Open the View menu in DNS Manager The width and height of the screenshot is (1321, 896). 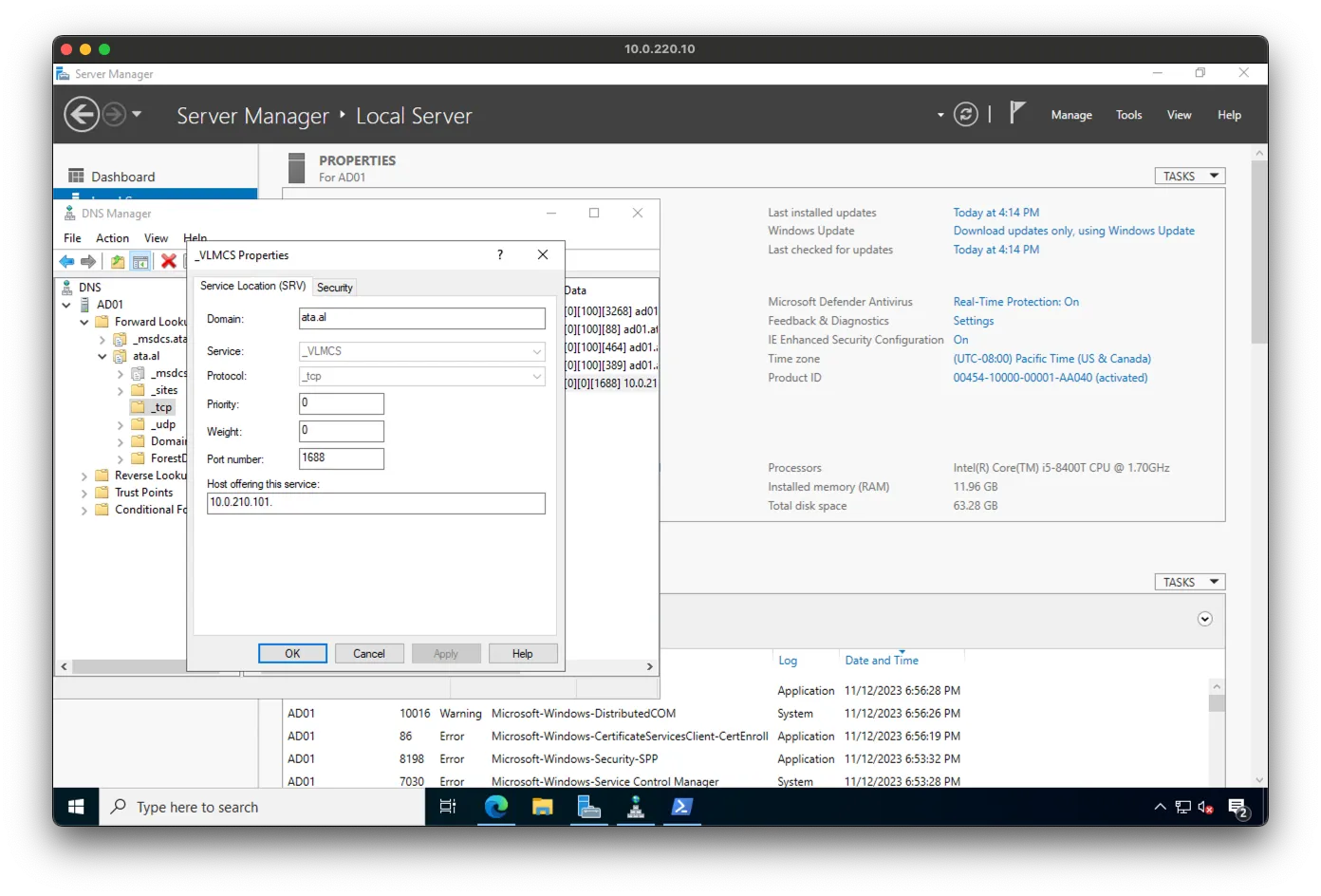click(x=156, y=238)
